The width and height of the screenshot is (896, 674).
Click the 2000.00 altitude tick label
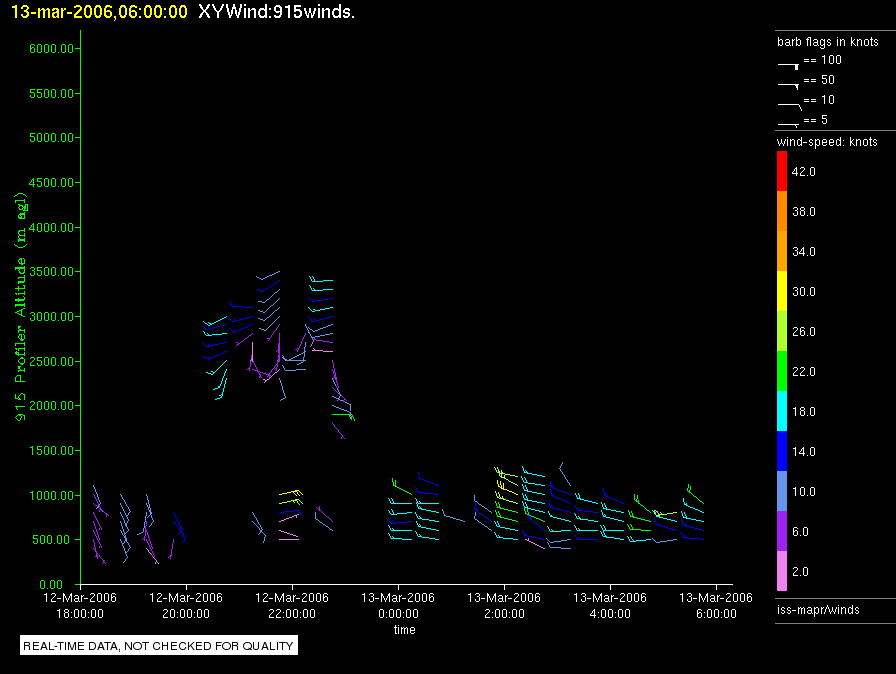click(51, 406)
